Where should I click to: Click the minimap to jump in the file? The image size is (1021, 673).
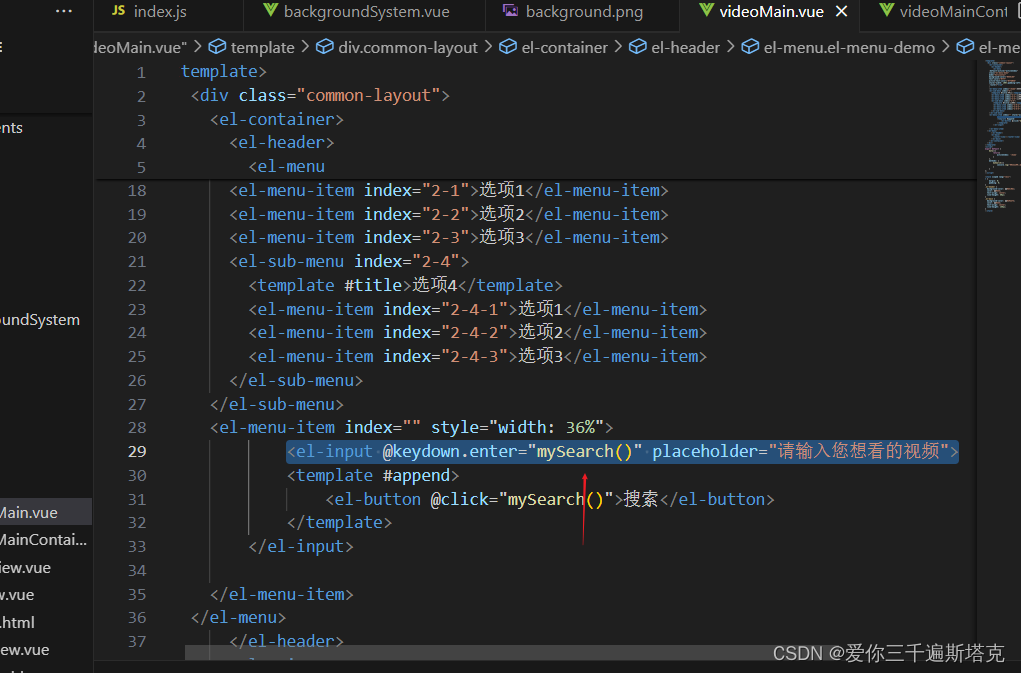coord(998,120)
